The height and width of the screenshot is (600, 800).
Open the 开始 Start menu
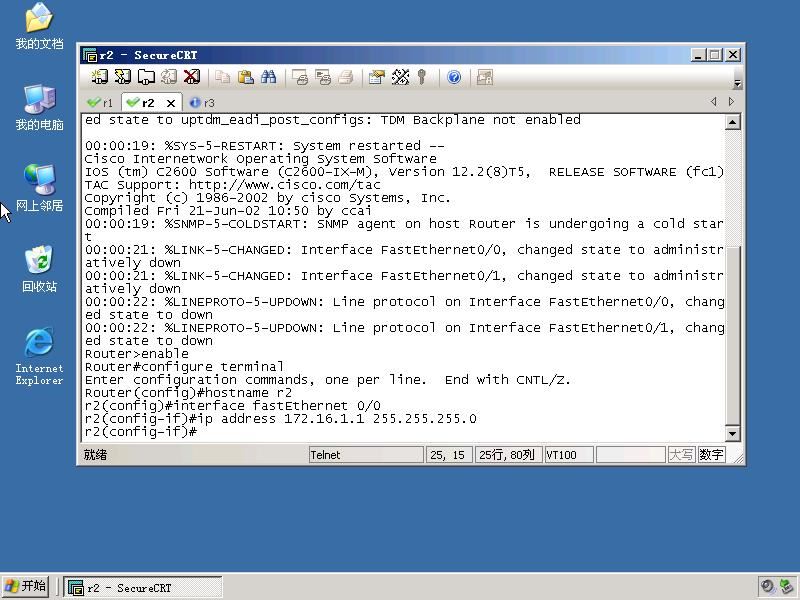[x=25, y=586]
